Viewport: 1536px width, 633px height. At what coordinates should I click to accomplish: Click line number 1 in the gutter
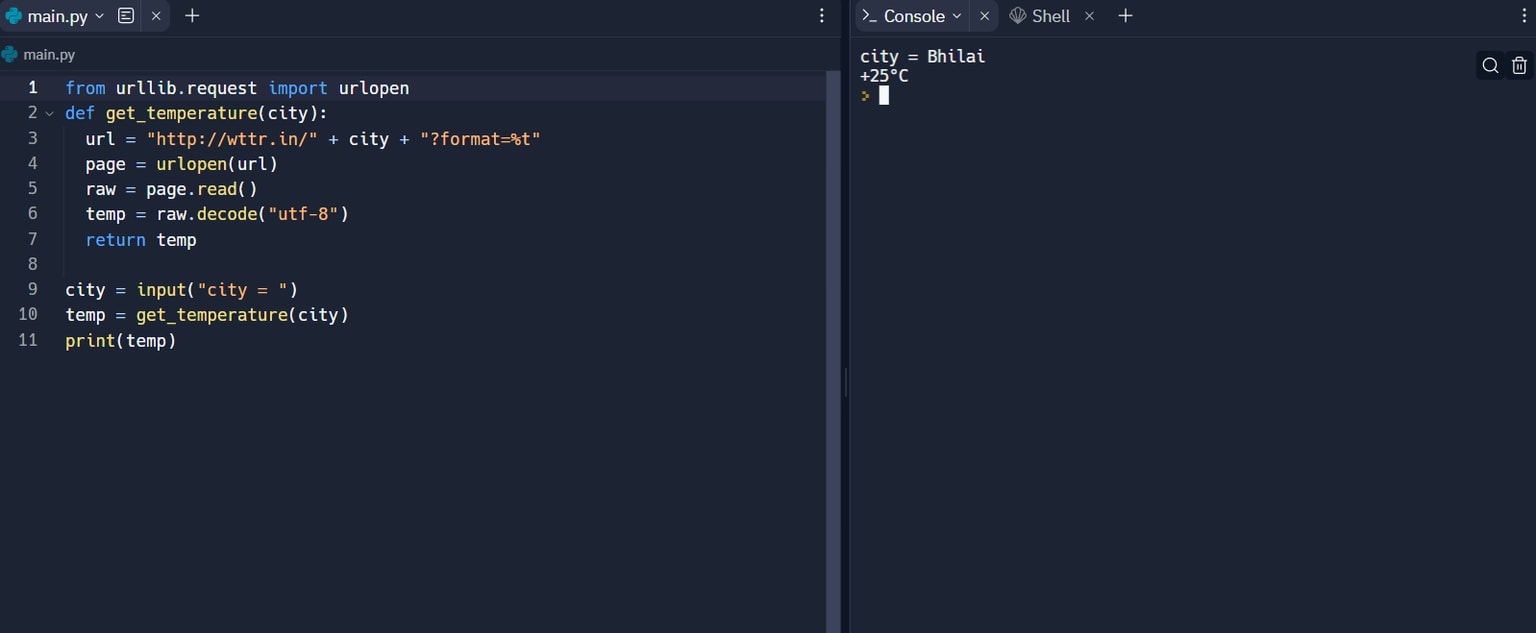click(32, 88)
